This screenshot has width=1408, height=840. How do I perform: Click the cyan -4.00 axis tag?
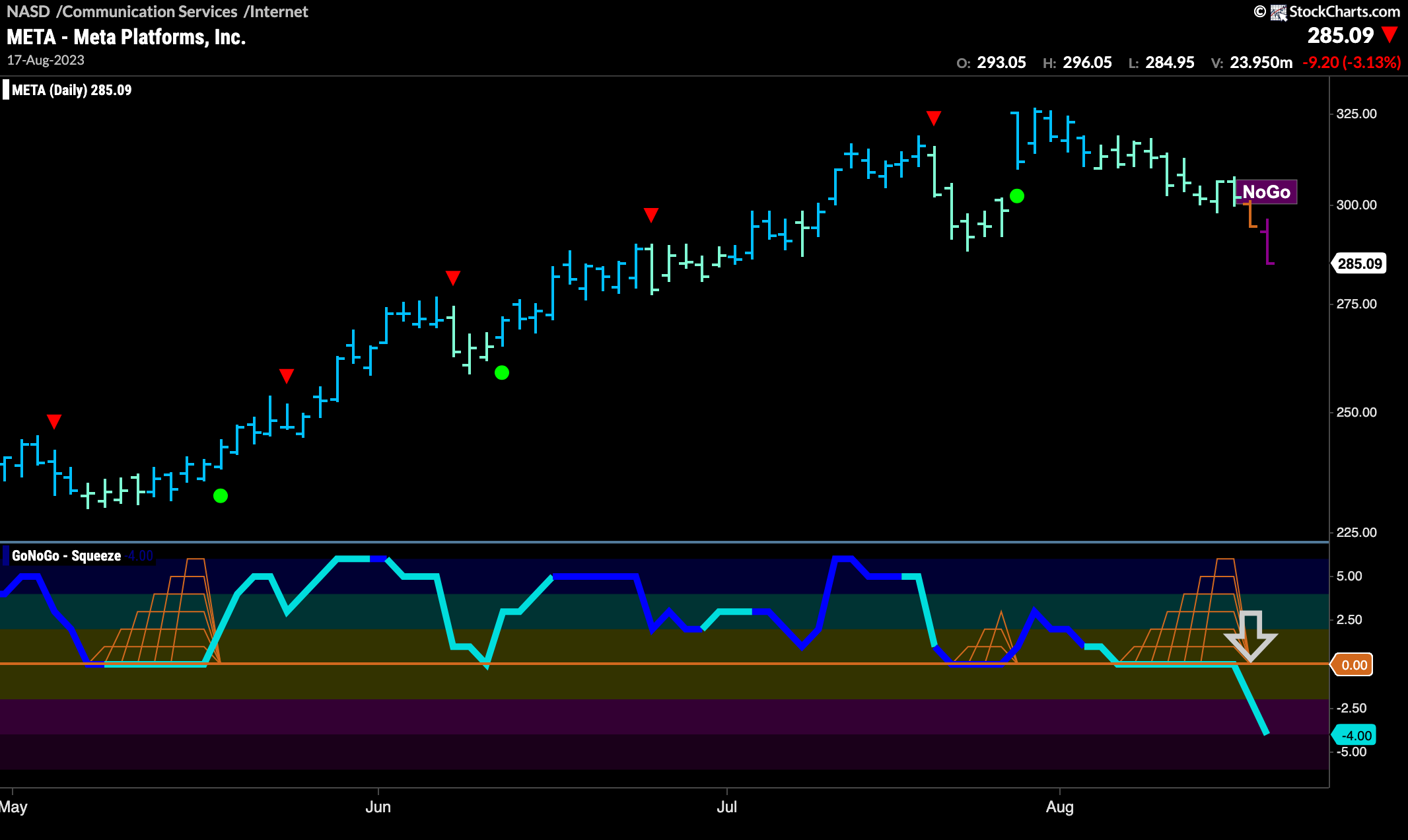coord(1355,735)
